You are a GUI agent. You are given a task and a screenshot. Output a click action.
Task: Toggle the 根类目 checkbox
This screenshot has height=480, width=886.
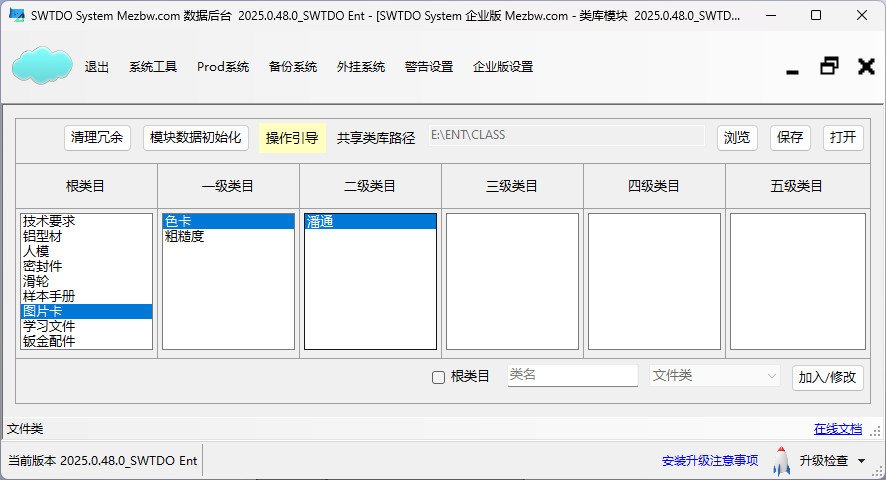438,377
